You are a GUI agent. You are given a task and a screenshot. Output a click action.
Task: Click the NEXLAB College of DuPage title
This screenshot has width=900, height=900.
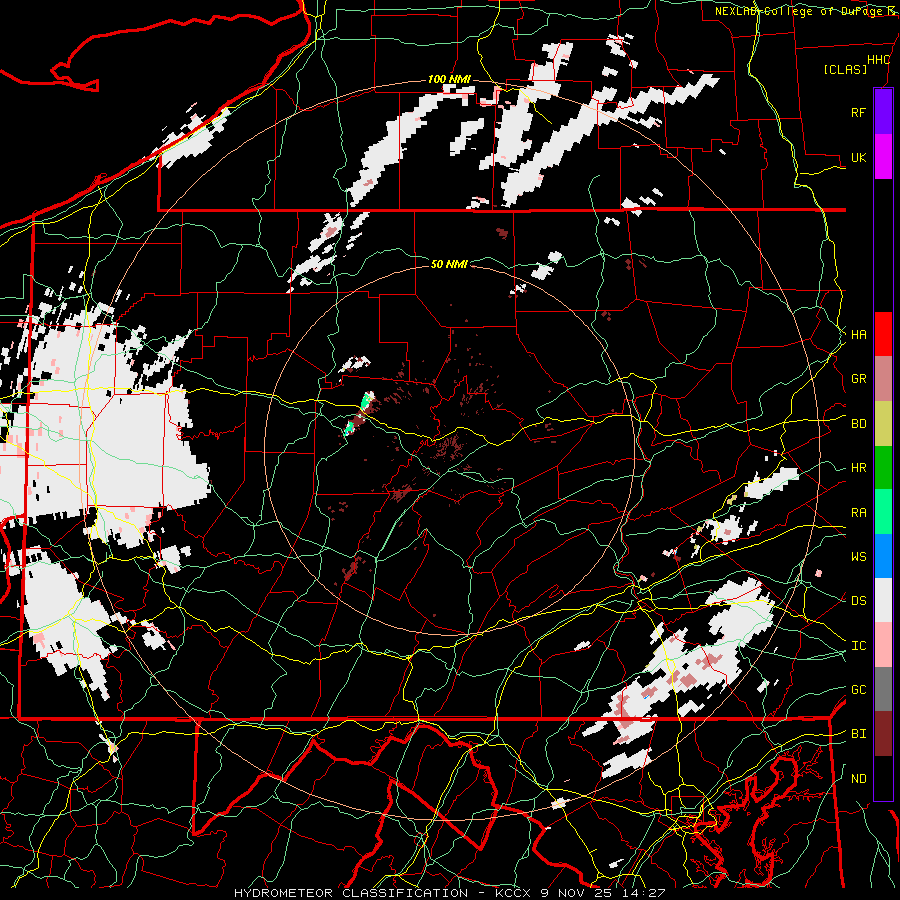click(804, 11)
